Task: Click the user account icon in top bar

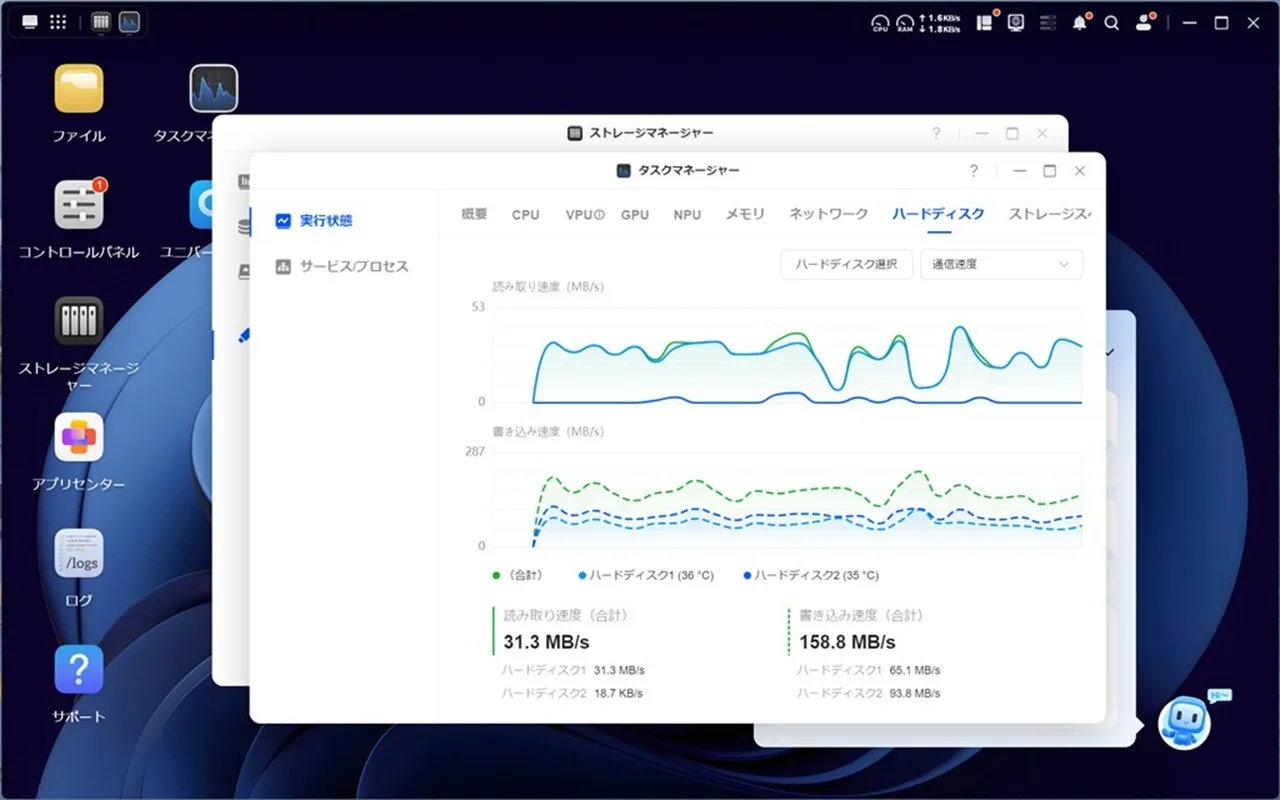Action: tap(1144, 23)
